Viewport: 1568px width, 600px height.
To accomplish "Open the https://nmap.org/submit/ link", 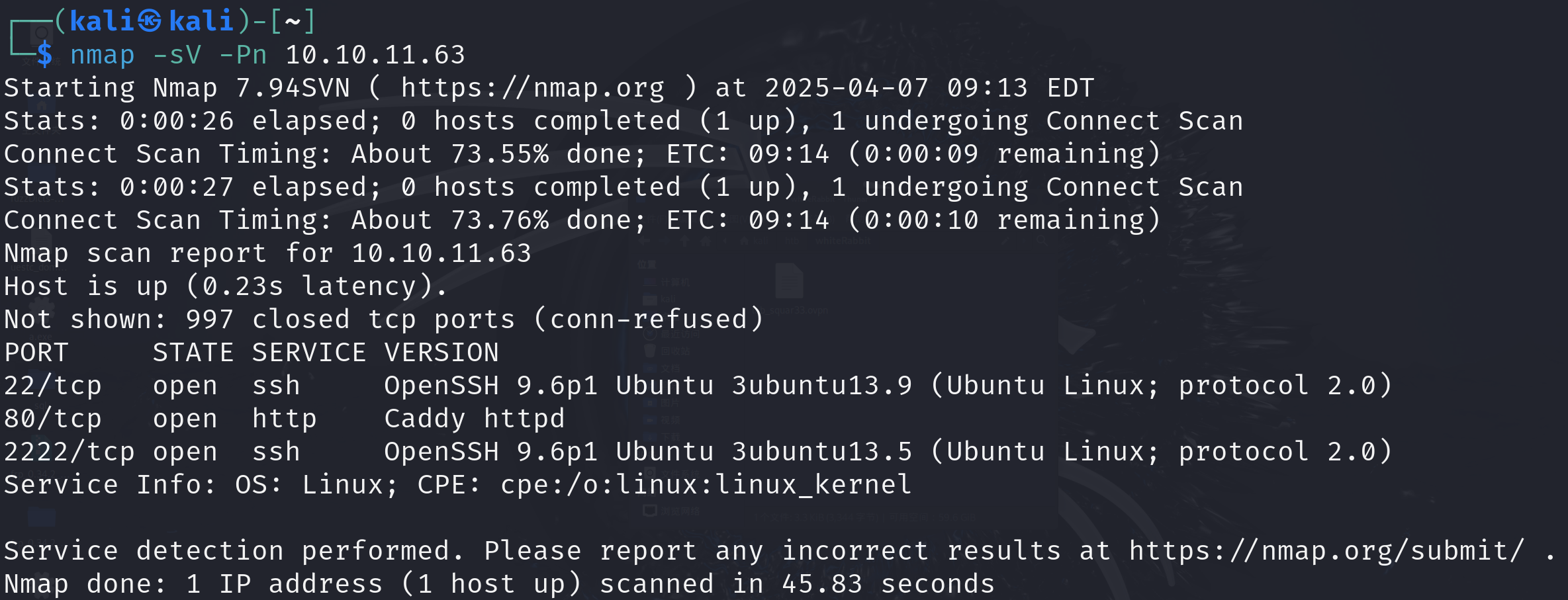I will click(x=1327, y=551).
